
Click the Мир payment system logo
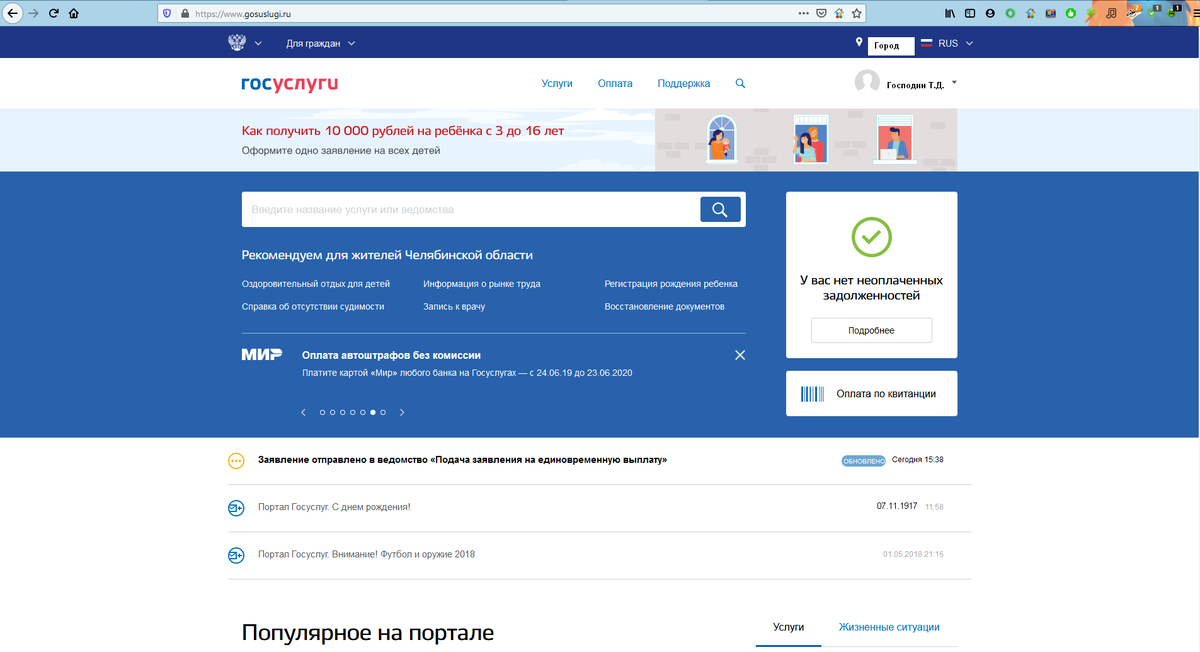pyautogui.click(x=262, y=354)
